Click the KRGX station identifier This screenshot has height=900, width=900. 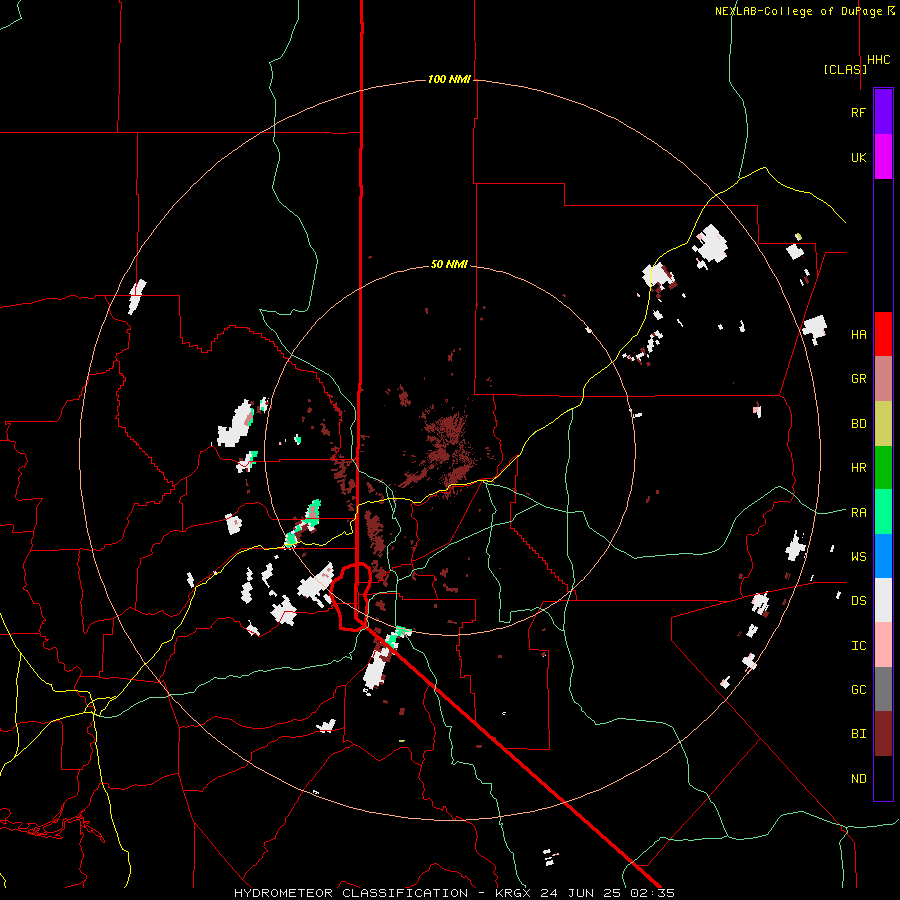coord(514,893)
